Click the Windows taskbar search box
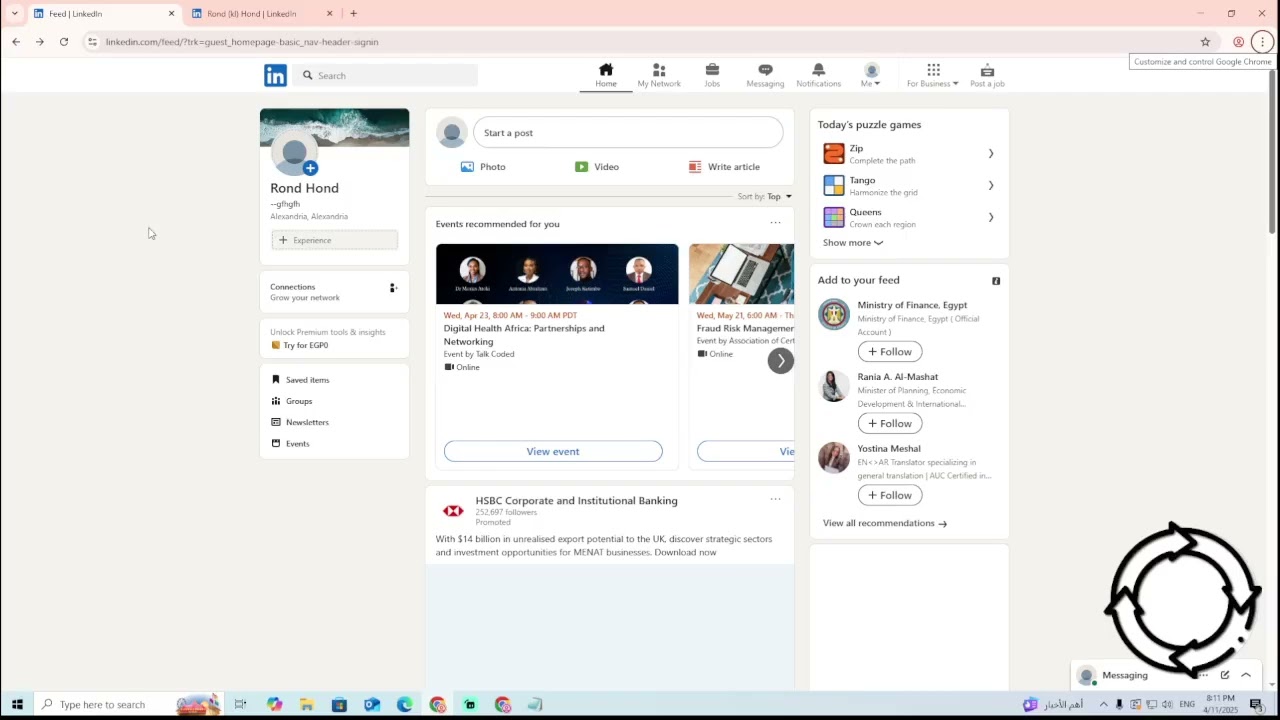Screen dimensions: 1280x720 click(x=128, y=705)
